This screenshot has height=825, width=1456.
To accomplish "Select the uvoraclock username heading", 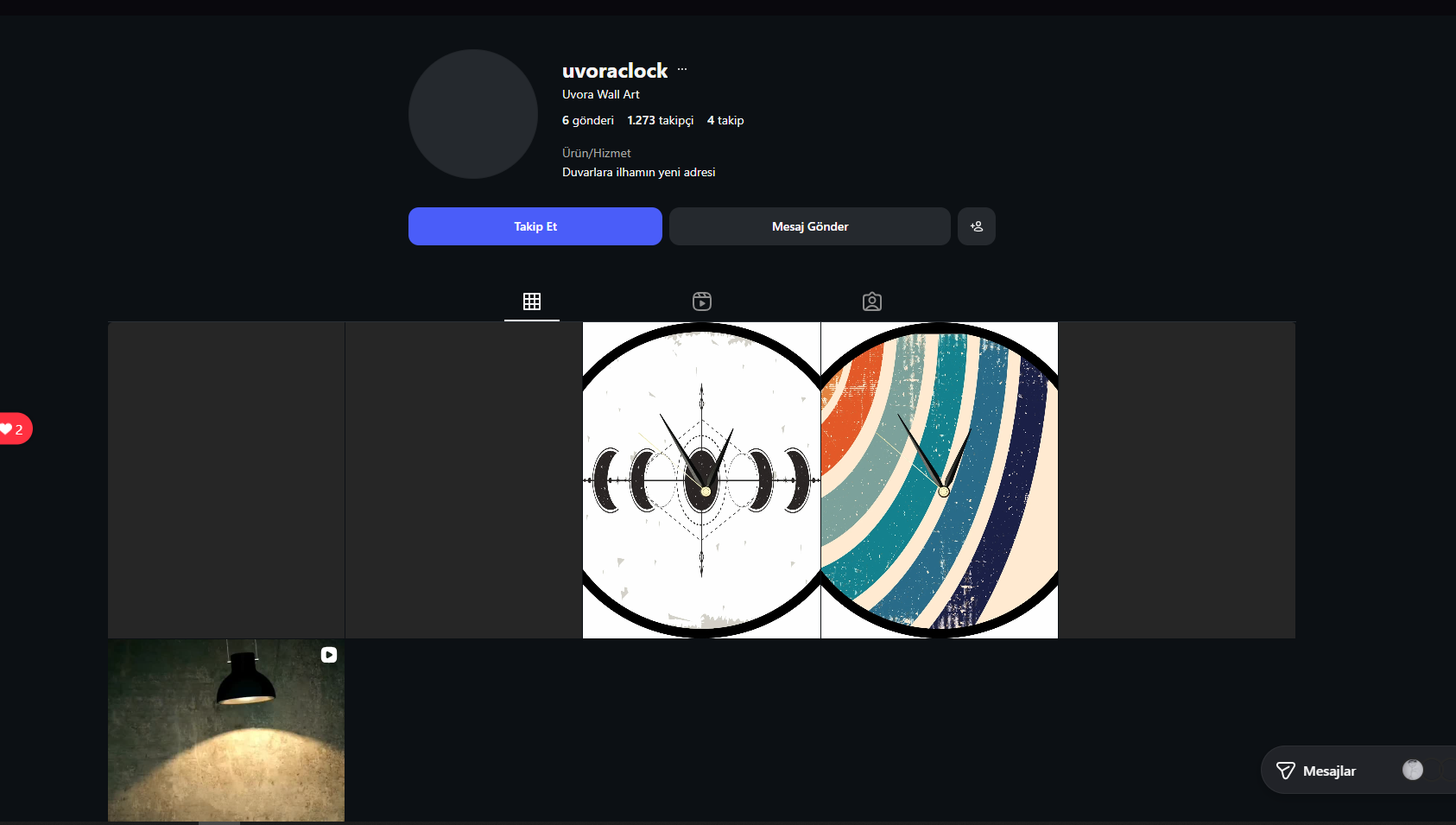I will pyautogui.click(x=615, y=70).
